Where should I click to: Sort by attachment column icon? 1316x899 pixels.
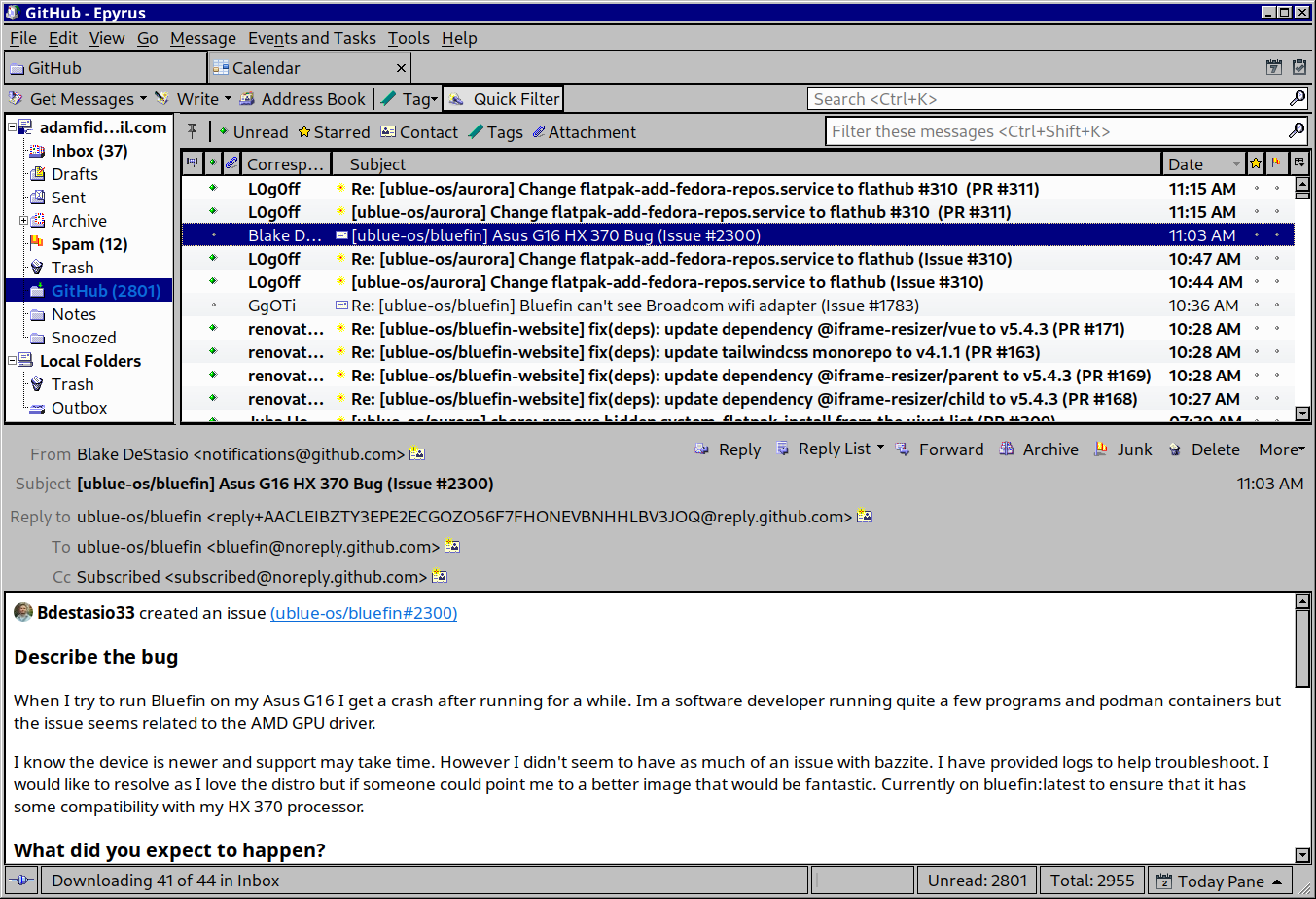tap(231, 163)
